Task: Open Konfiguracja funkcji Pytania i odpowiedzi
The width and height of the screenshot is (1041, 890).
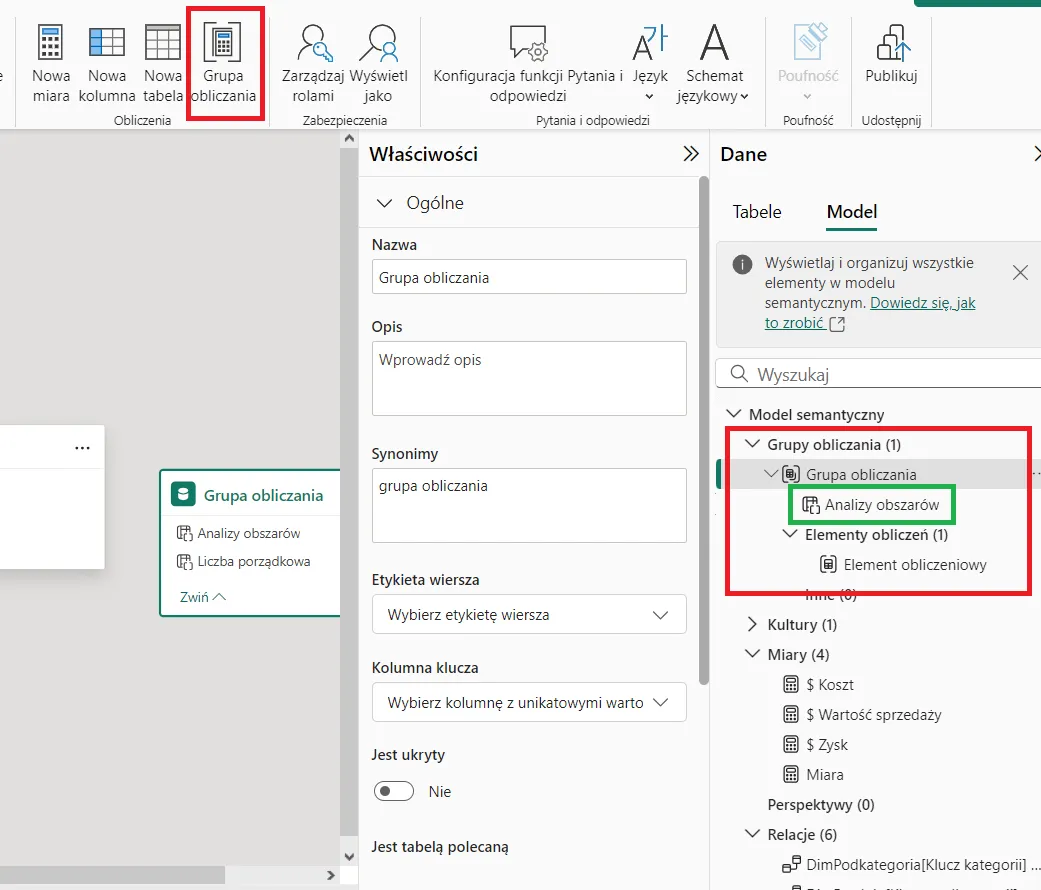Action: pos(528,44)
